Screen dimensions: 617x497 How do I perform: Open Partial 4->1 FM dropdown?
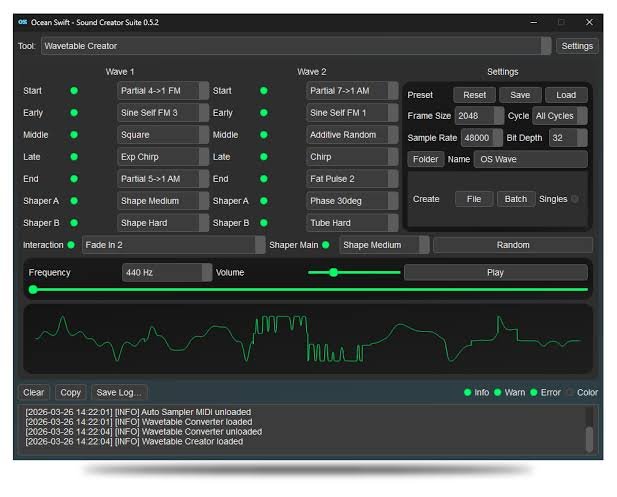(163, 91)
